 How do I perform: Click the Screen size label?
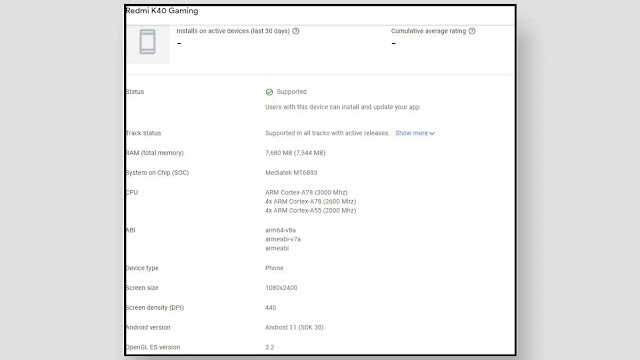pos(142,288)
